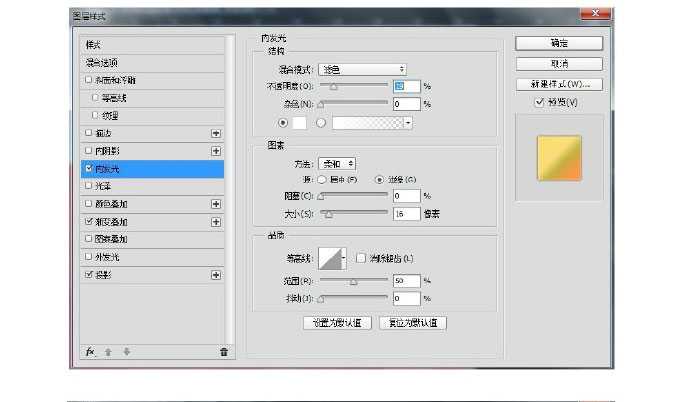690x402 pixels.
Task: Select the 混合选项 entry in left list
Action: tap(152, 63)
